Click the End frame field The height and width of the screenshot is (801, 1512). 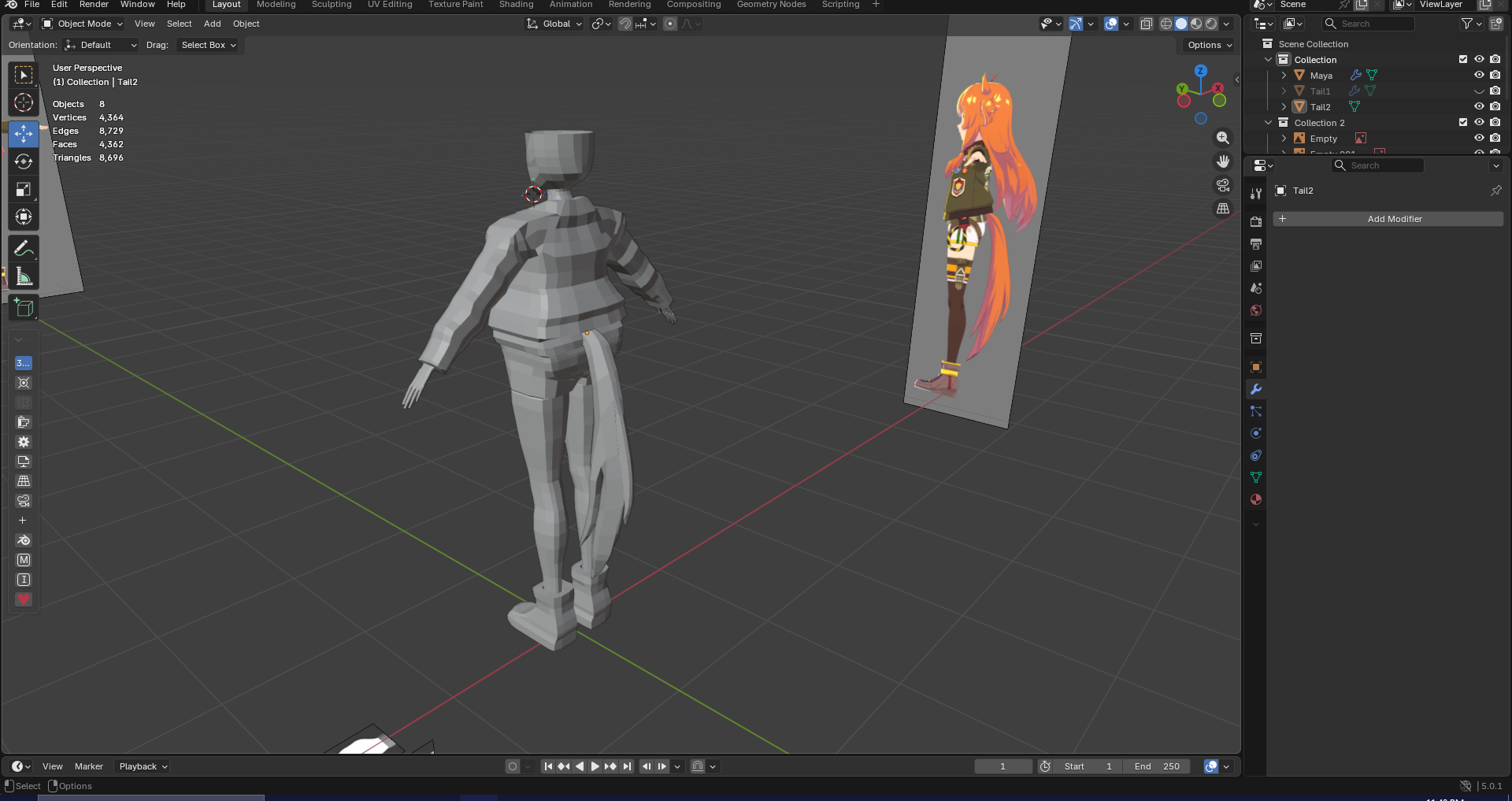[1157, 766]
